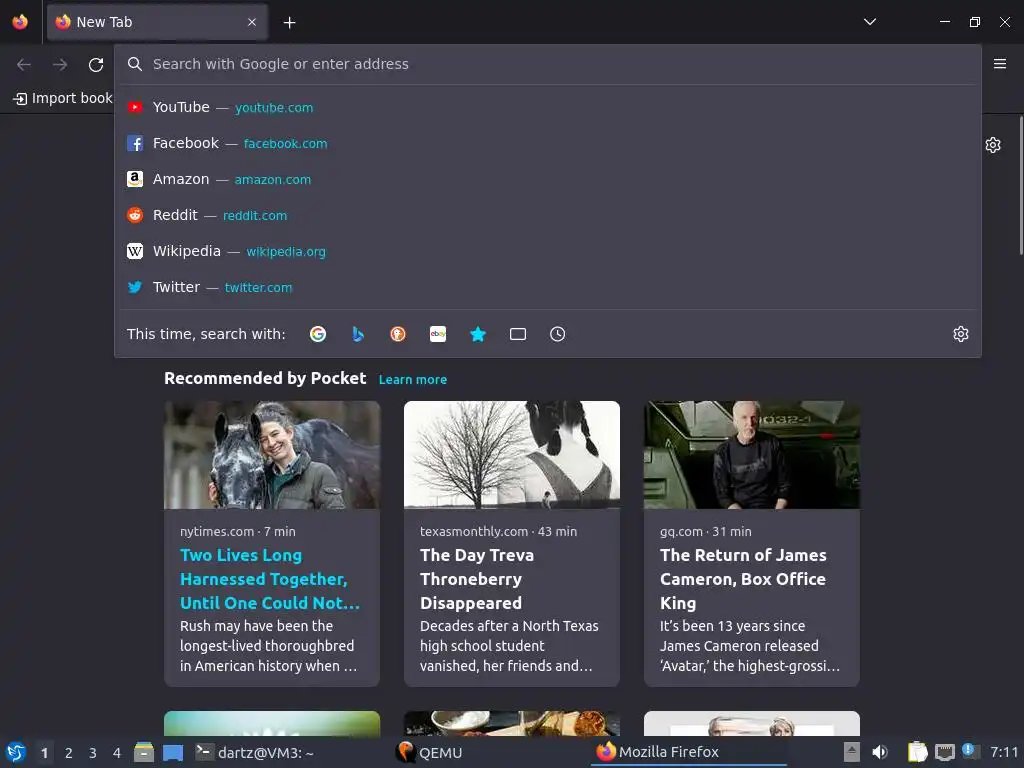Click Learn more link beside Pocket heading
The image size is (1024, 768).
413,379
